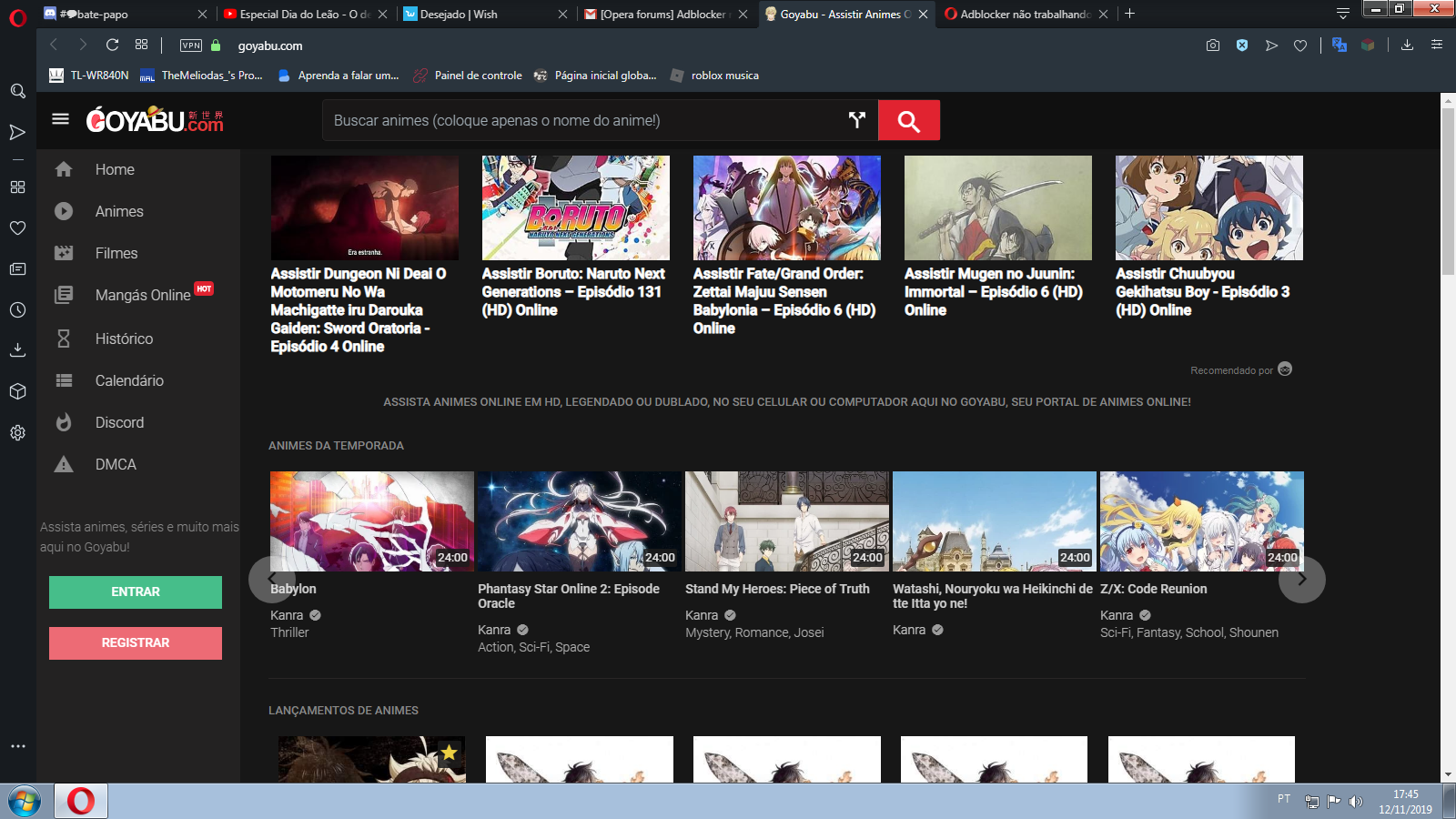Open Easy Setup panel icon
The image size is (1456, 819).
1437,45
